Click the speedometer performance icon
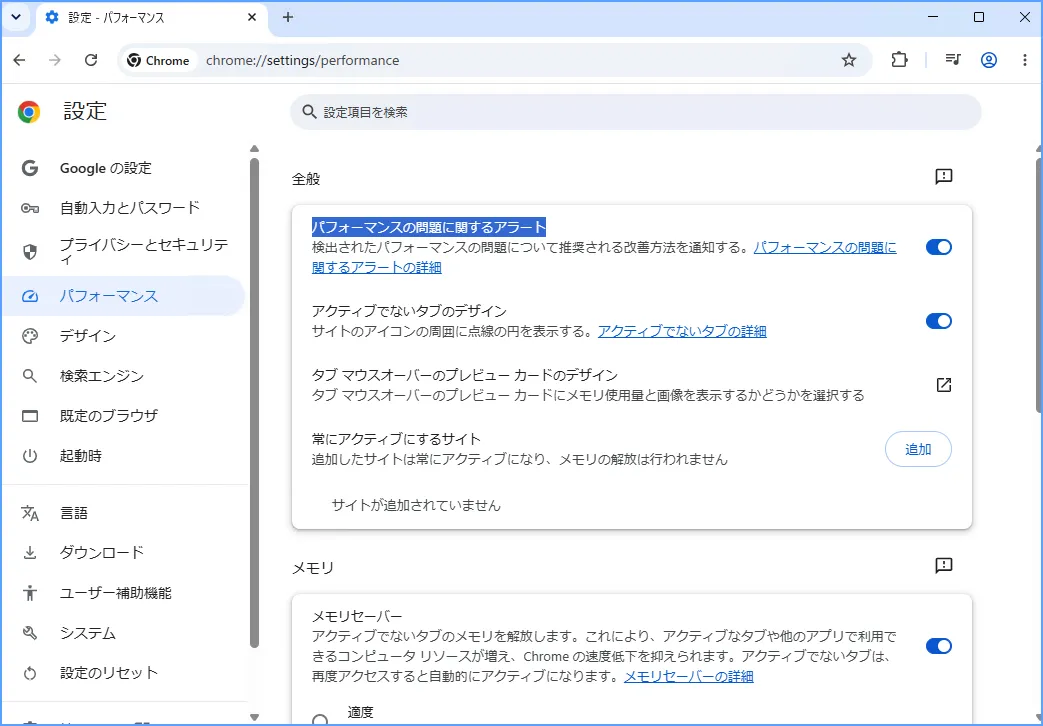Viewport: 1043px width, 726px height. [x=30, y=296]
